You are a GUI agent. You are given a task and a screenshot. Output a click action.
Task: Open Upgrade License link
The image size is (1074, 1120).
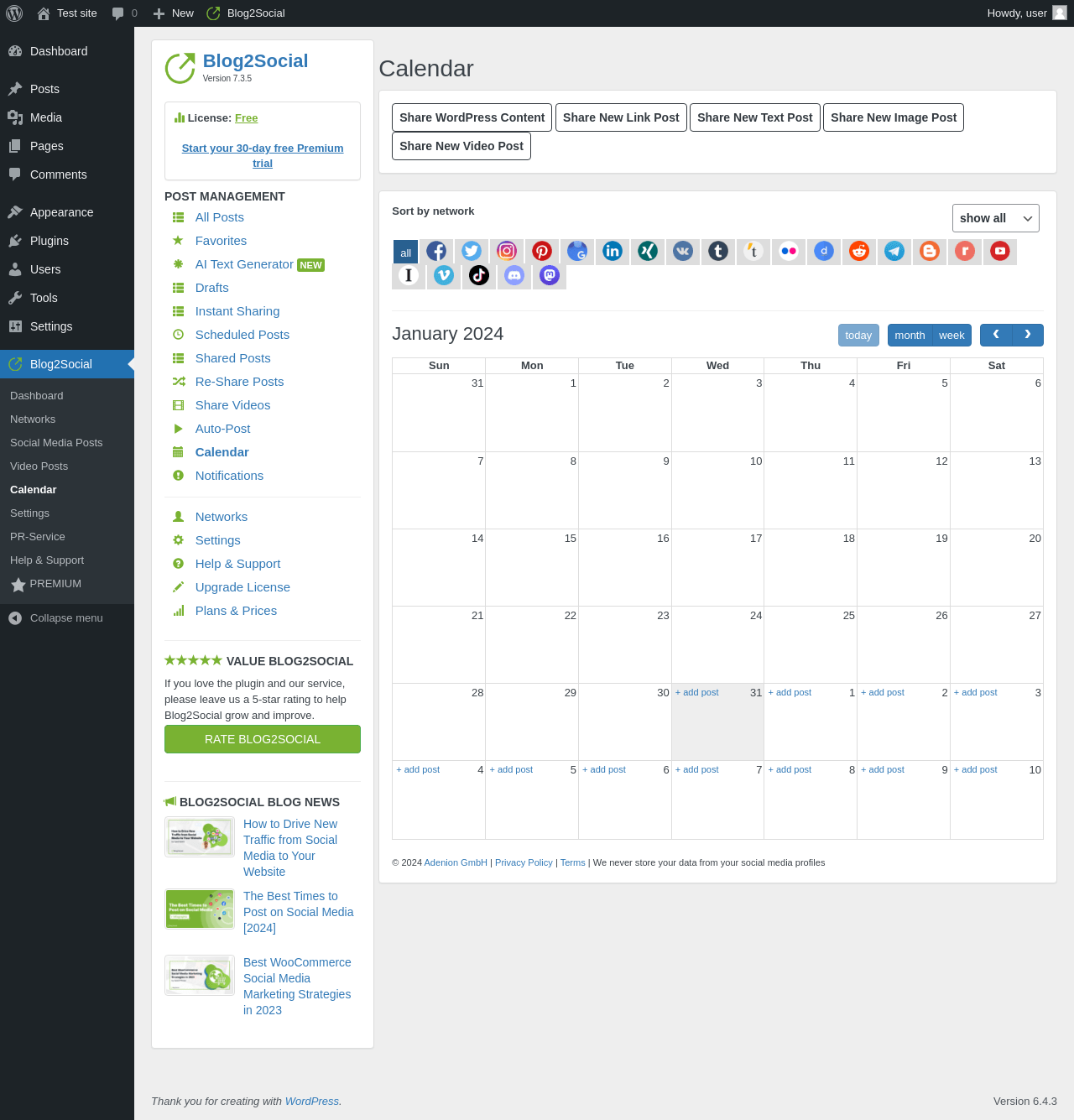[x=242, y=587]
